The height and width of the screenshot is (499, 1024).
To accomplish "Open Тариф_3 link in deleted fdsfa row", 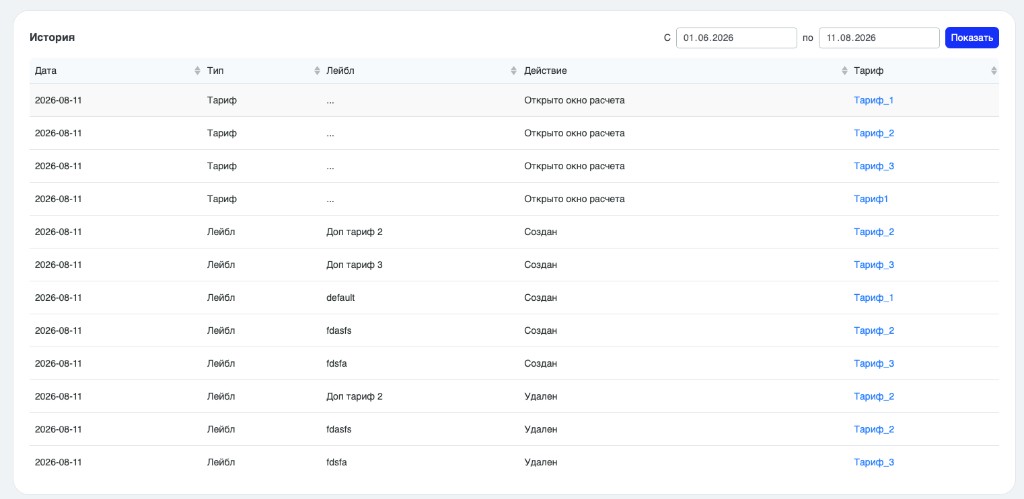I will [874, 462].
